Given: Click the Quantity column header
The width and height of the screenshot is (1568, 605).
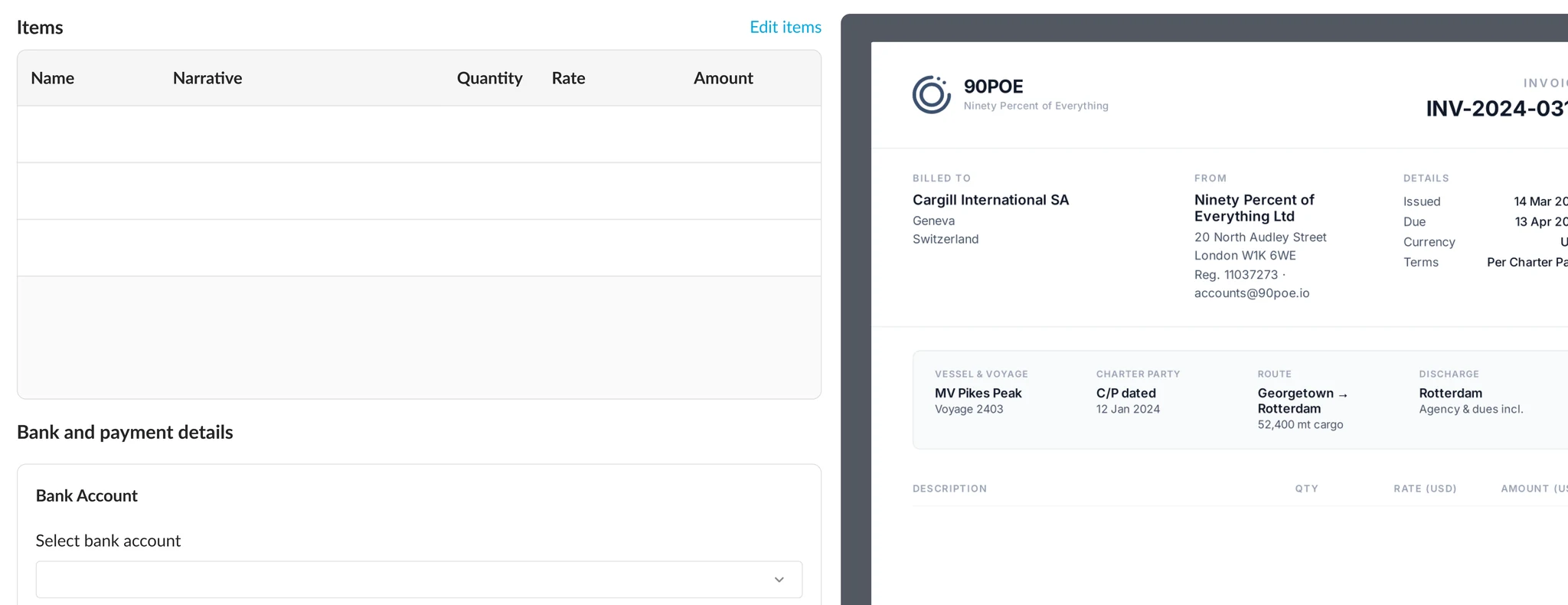Looking at the screenshot, I should click(x=490, y=78).
